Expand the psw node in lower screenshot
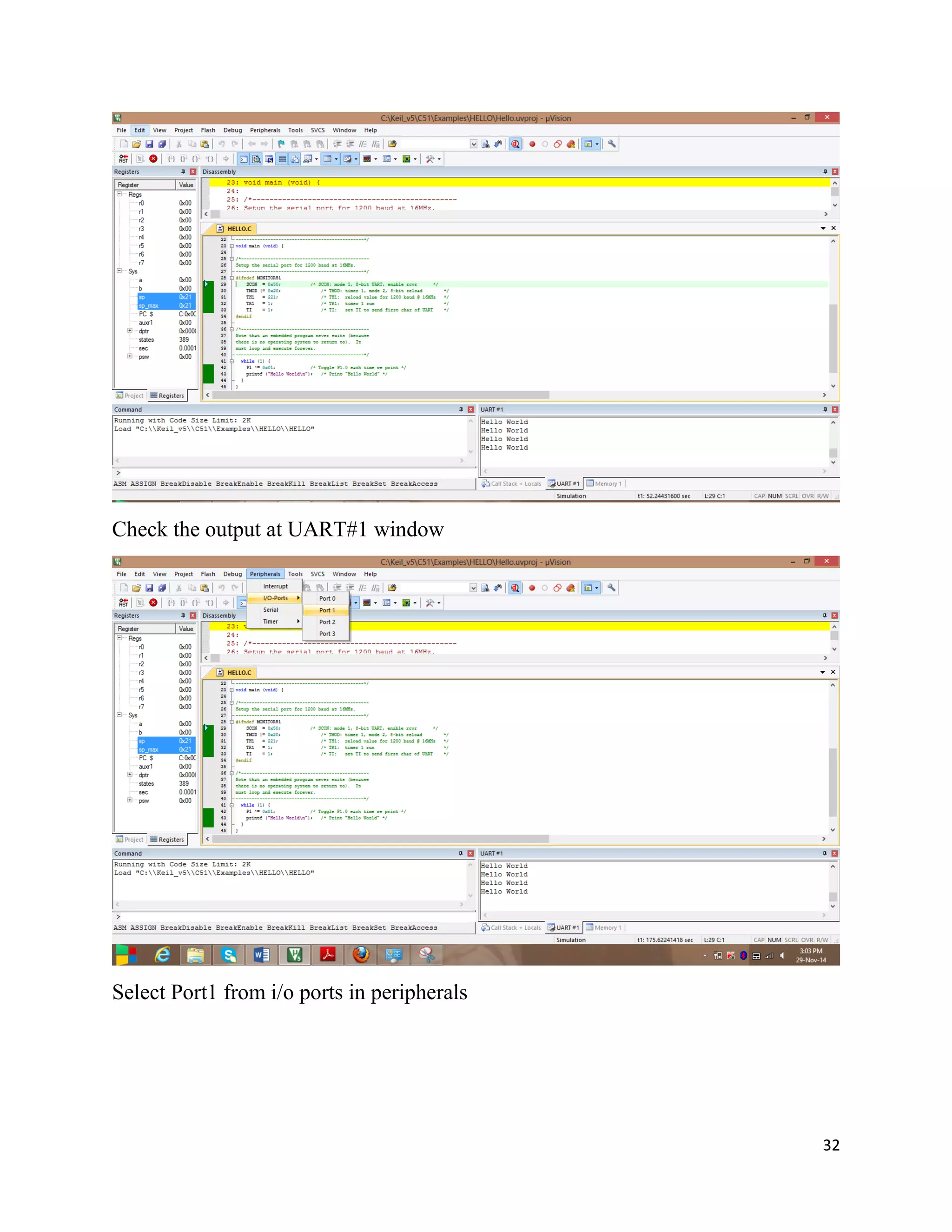This screenshot has width=952, height=1232. coord(130,800)
